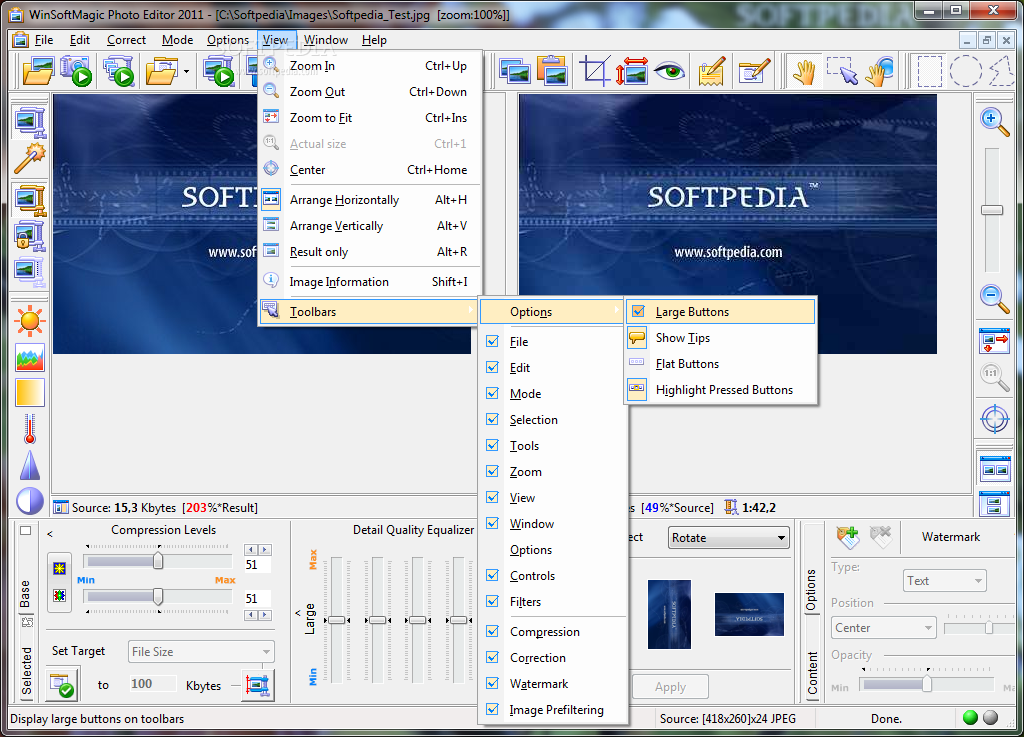Screen dimensions: 1024x737
Task: Open the File Size target dropdown
Action: click(201, 651)
